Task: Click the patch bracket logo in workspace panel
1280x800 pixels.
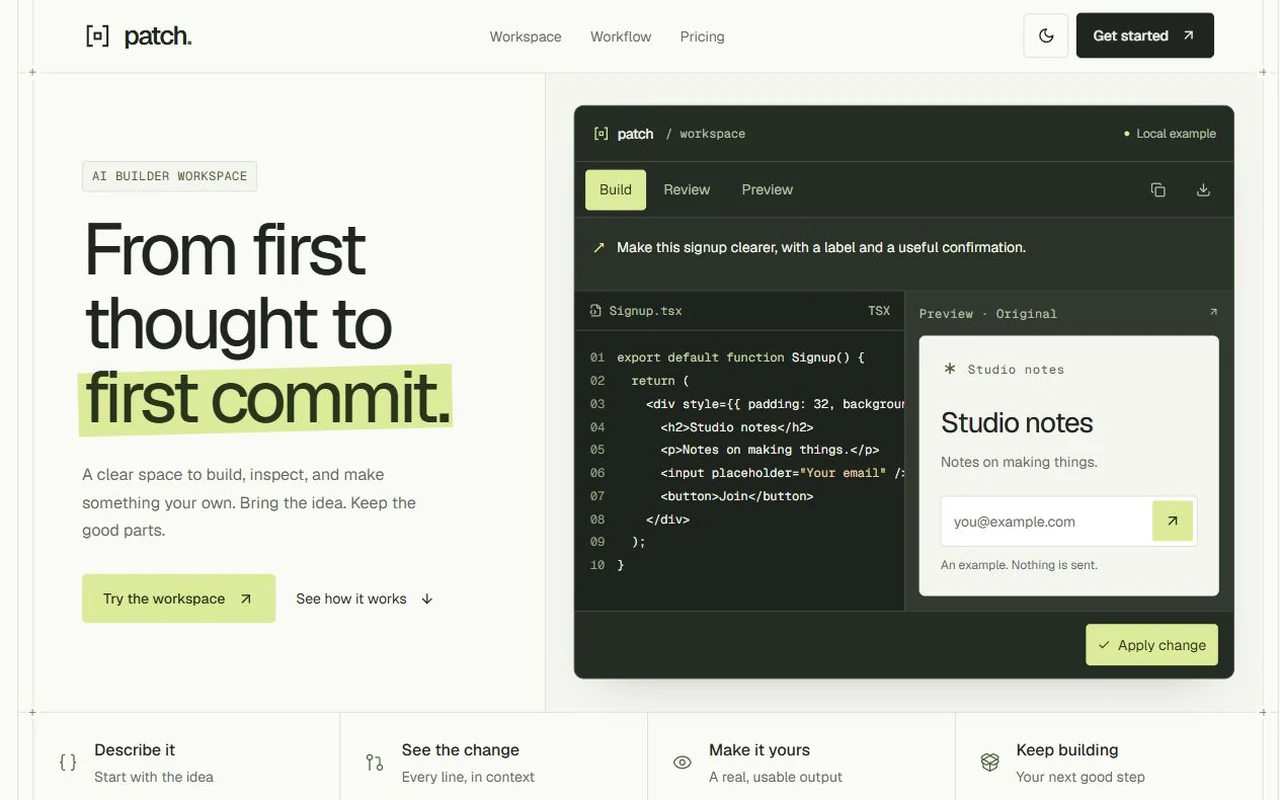Action: pos(601,133)
